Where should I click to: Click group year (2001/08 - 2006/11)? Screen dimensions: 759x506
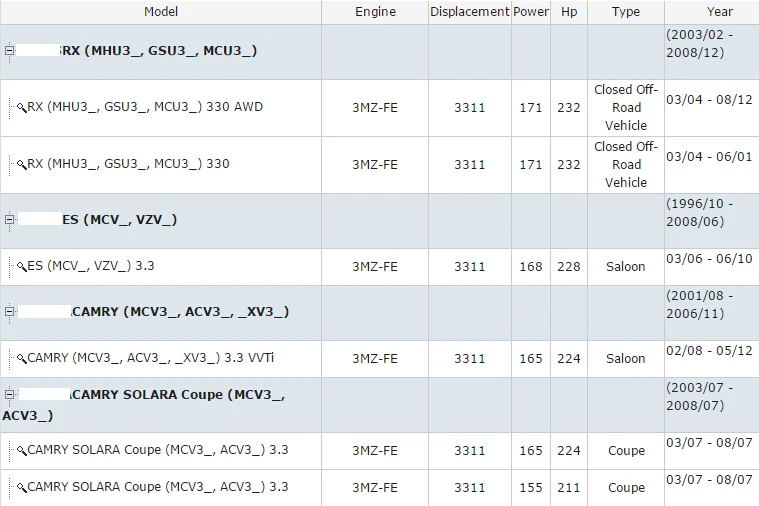[x=699, y=305]
